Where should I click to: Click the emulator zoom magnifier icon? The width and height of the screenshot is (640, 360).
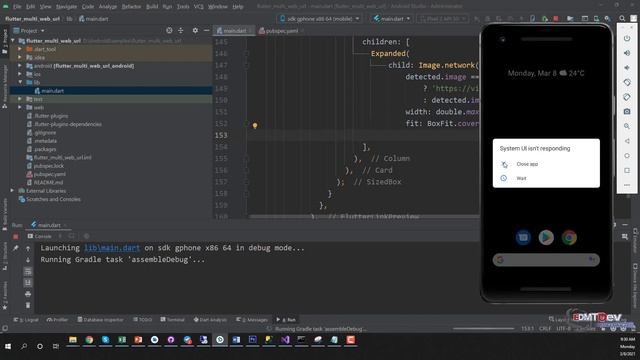coord(627,126)
